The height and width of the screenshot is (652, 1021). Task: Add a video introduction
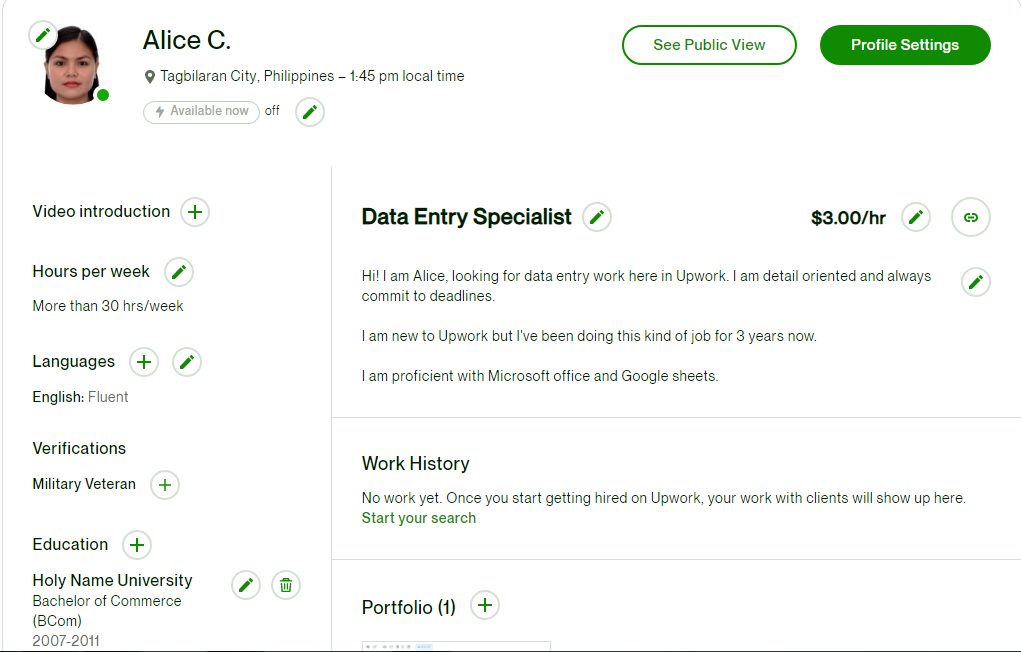[x=195, y=212]
